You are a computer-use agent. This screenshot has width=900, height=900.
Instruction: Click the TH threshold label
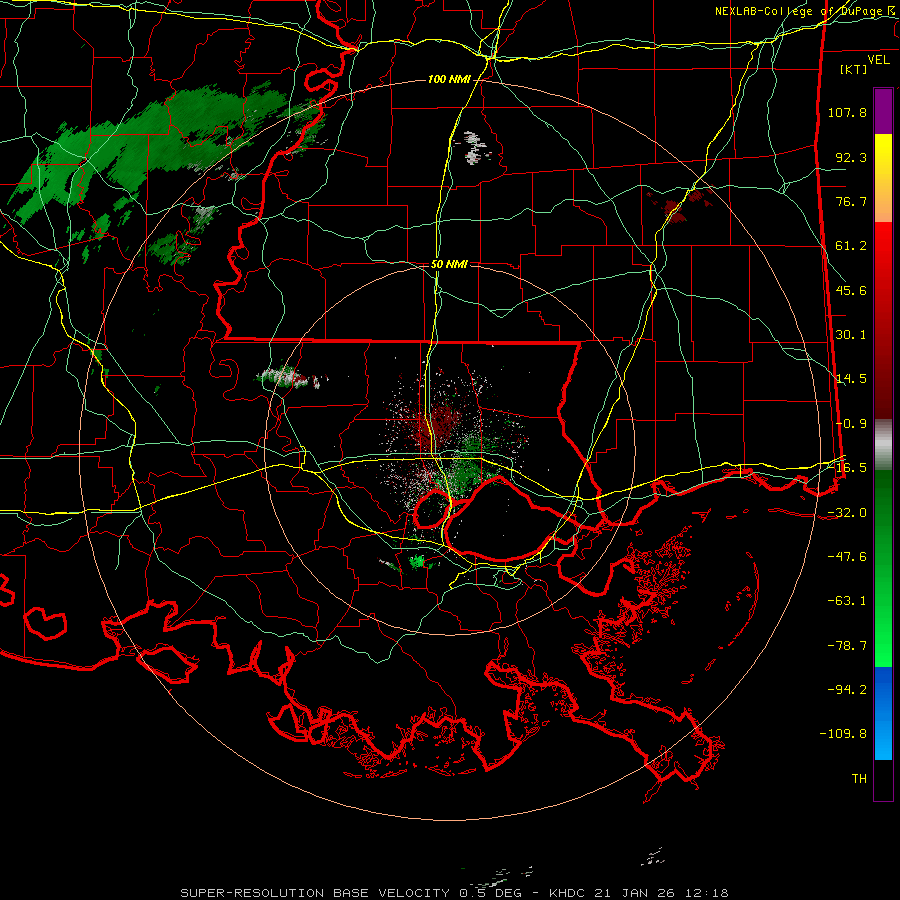click(859, 779)
